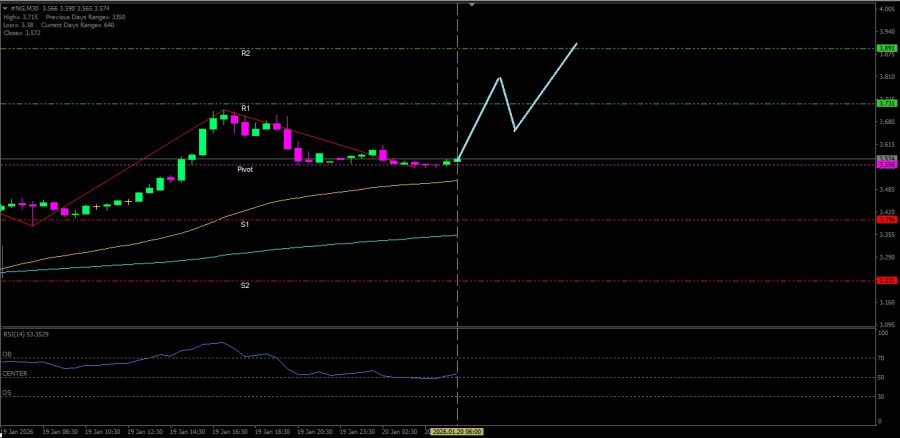900x438 pixels.
Task: Click the 19 Jan 16:30 time axis label
Action: (230, 431)
